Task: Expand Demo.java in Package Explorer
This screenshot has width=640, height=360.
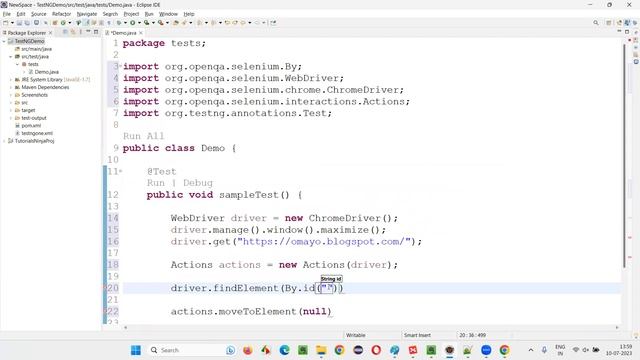Action: pos(24,72)
